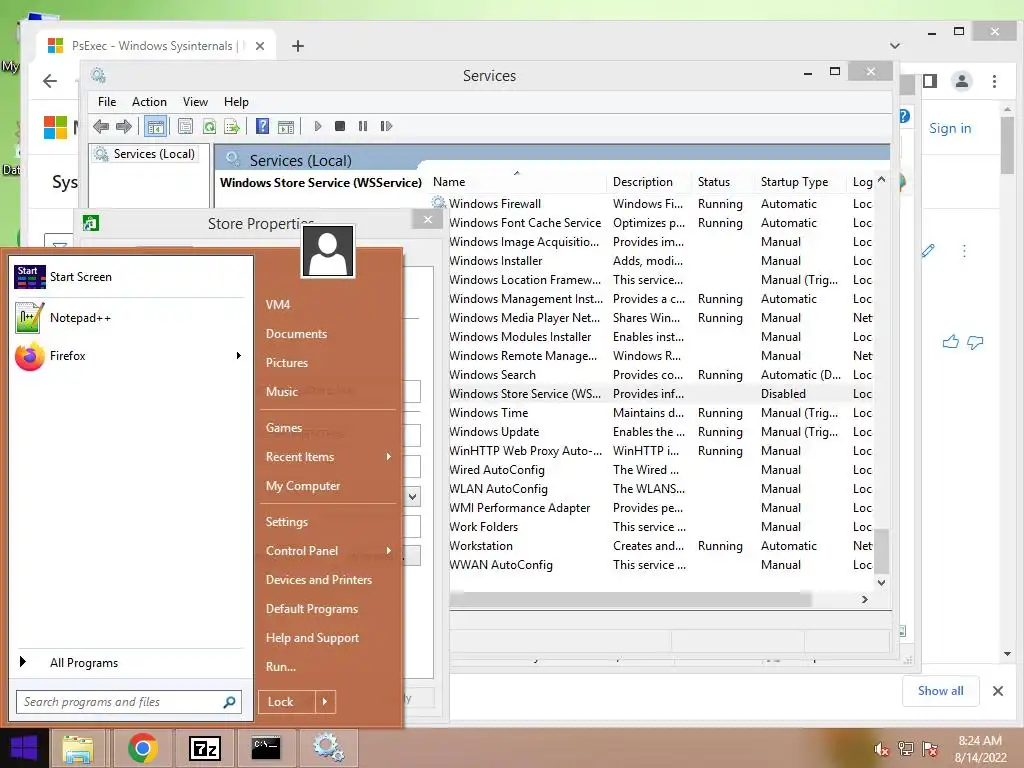The image size is (1024, 768).
Task: Click the Pause Service icon
Action: [x=363, y=126]
